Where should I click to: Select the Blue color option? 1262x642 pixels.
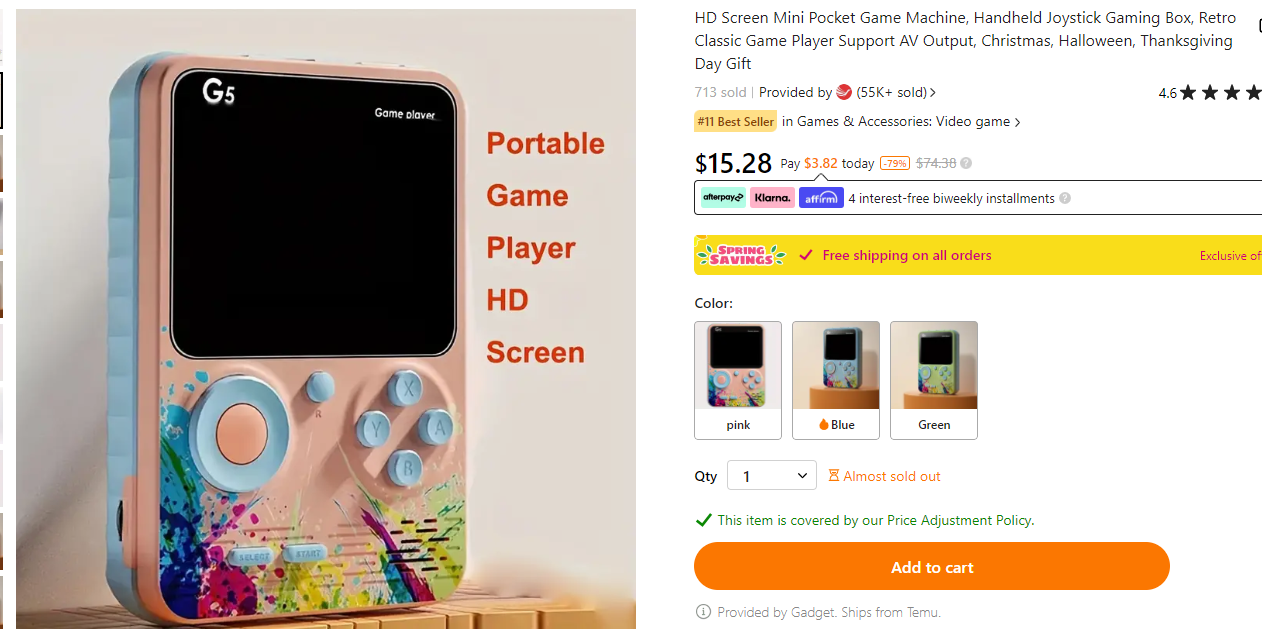[x=836, y=380]
